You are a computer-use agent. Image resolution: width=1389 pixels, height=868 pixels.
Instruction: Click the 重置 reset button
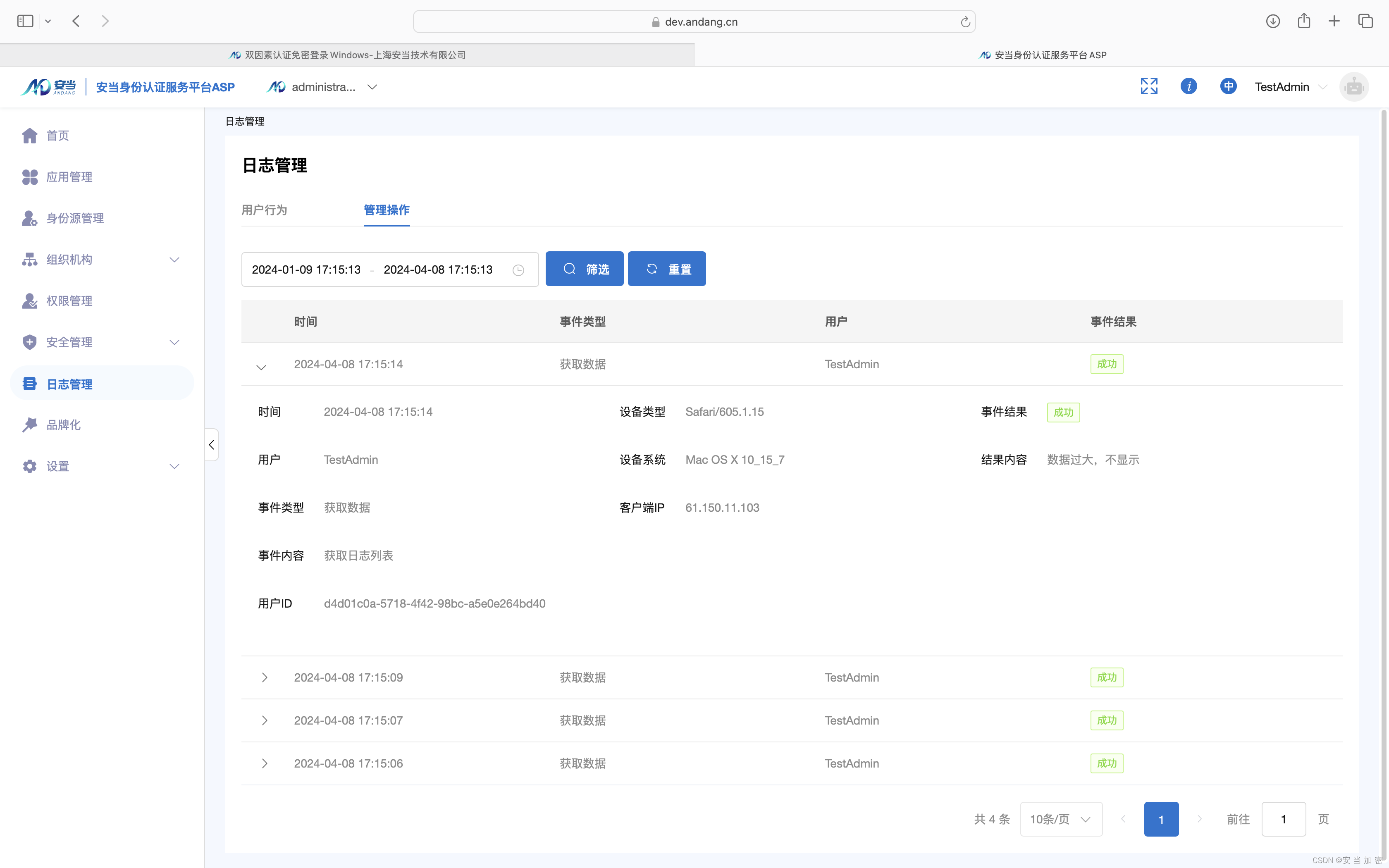pyautogui.click(x=666, y=269)
